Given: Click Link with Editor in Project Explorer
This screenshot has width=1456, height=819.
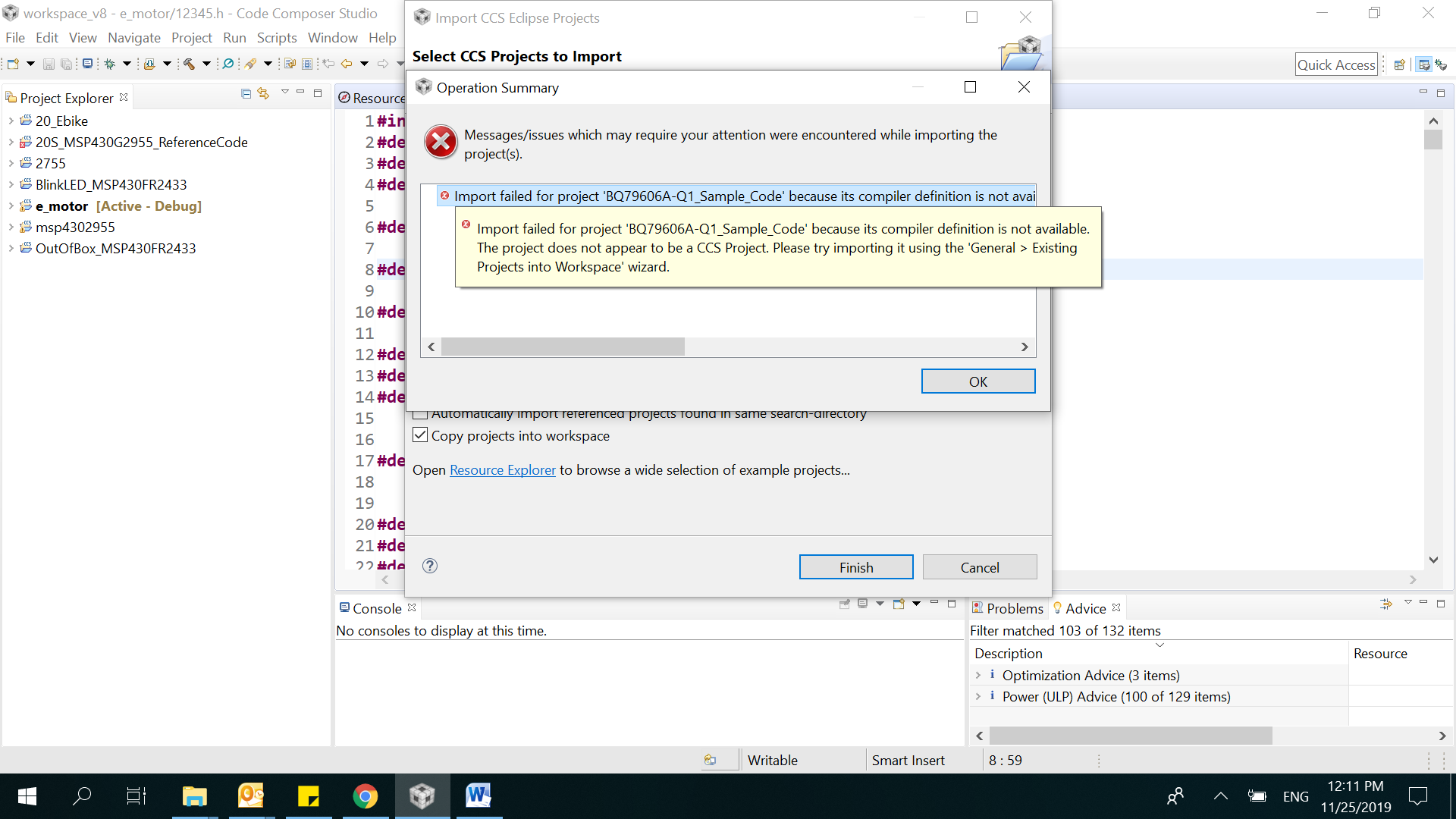Looking at the screenshot, I should click(x=263, y=93).
